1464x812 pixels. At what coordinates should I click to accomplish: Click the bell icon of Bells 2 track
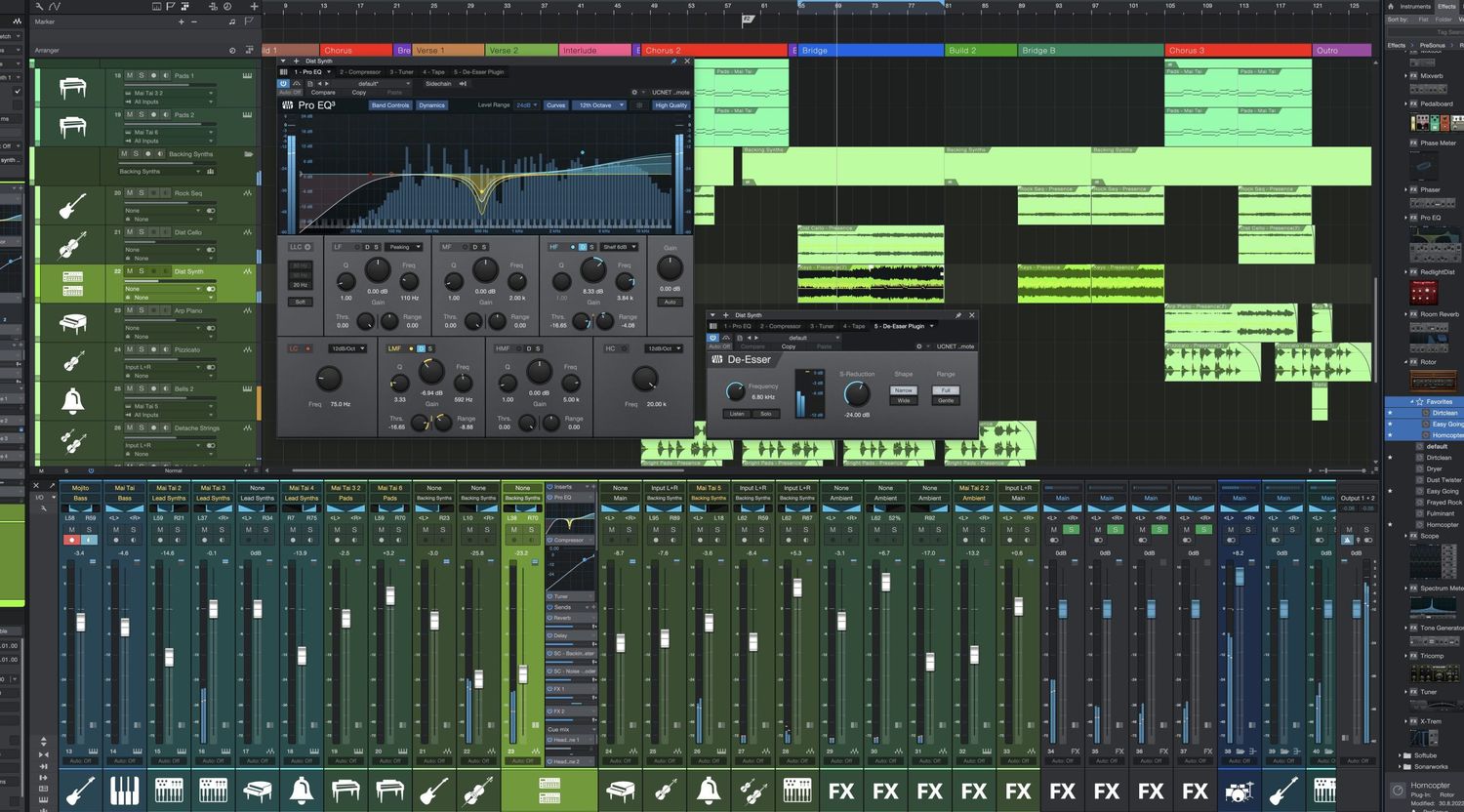[x=73, y=400]
